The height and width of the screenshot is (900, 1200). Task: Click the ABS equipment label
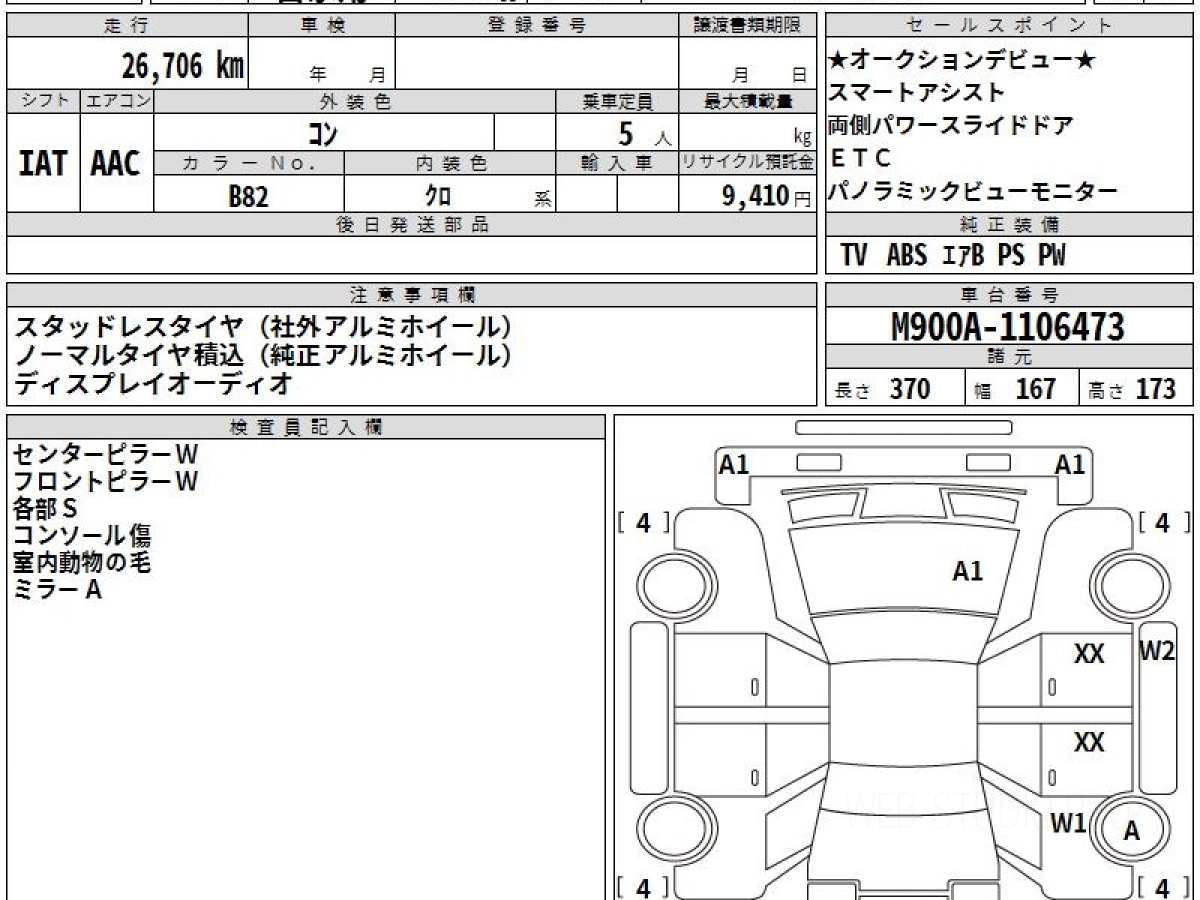click(x=907, y=255)
